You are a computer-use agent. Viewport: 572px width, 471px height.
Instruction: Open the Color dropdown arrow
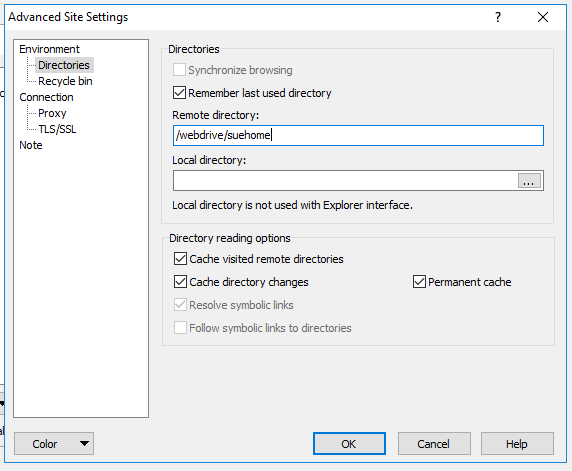pyautogui.click(x=84, y=444)
